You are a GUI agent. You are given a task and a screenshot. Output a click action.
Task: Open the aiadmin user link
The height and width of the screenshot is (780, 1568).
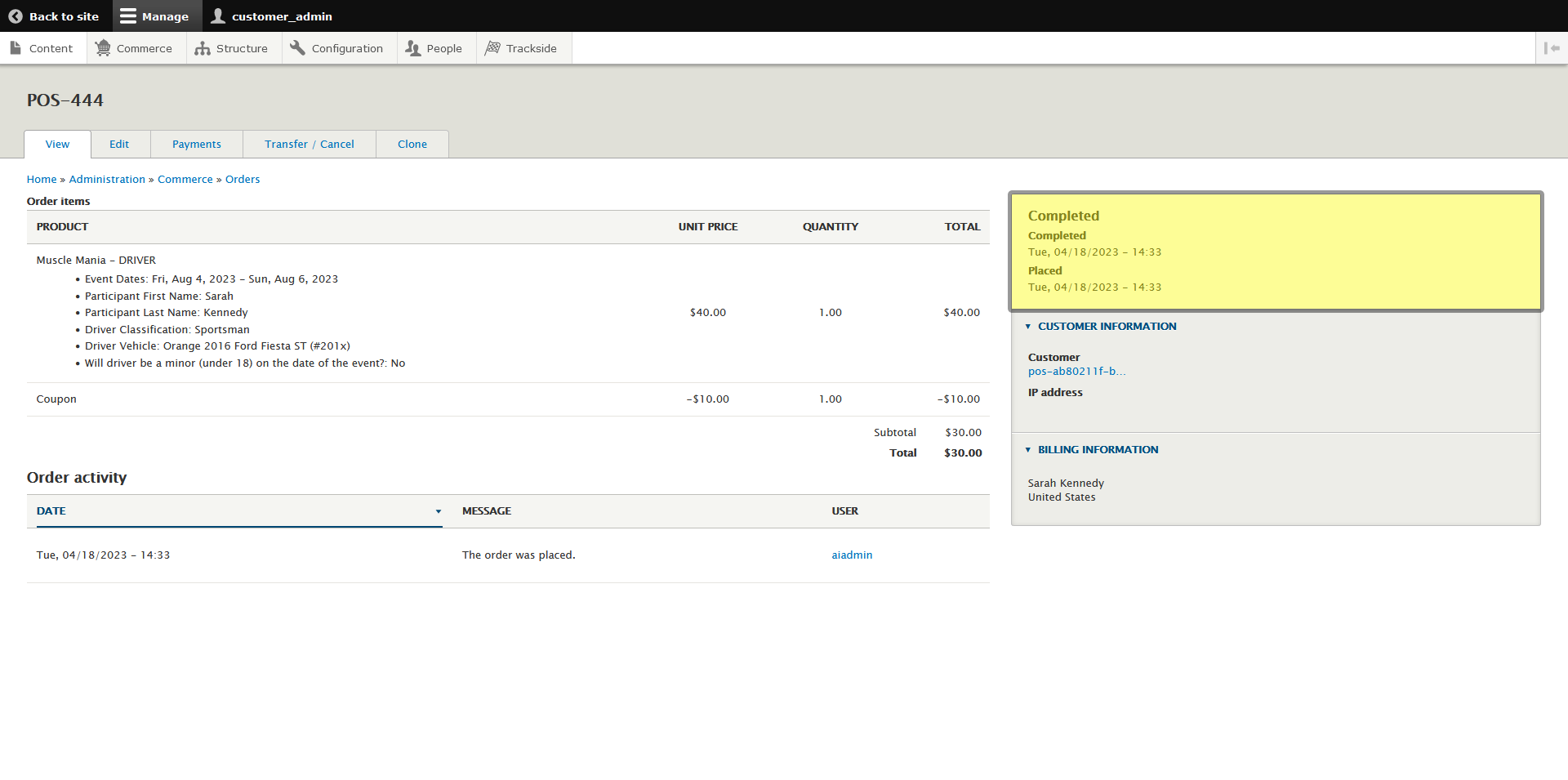point(852,555)
